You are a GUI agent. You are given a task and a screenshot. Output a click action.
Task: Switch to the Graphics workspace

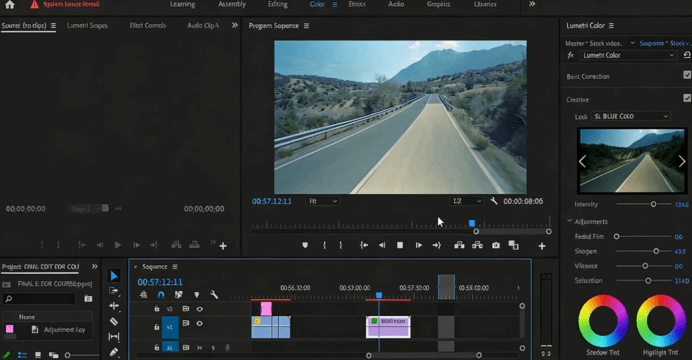coord(438,4)
